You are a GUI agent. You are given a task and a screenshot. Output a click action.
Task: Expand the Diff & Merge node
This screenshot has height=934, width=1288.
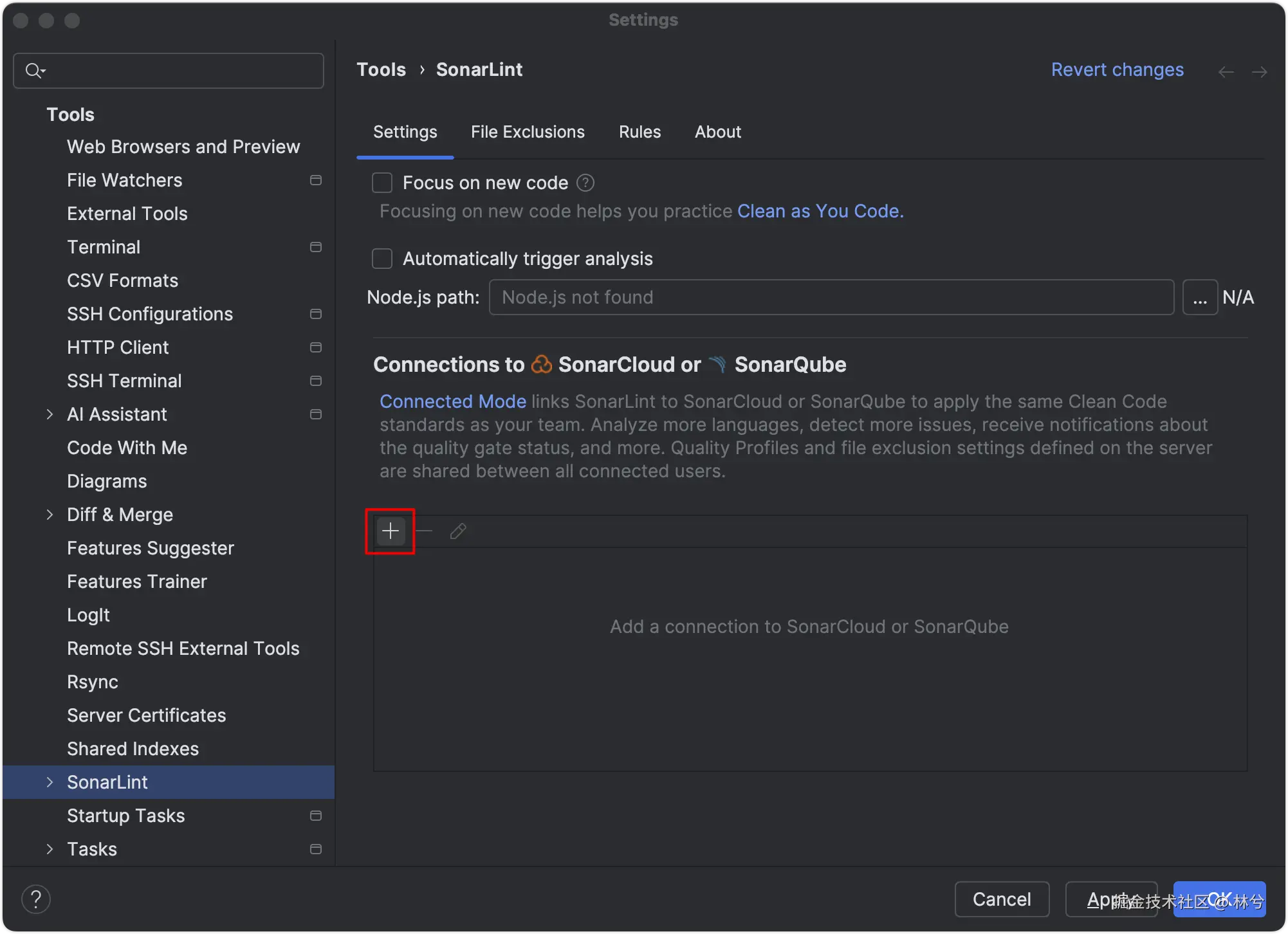[50, 515]
